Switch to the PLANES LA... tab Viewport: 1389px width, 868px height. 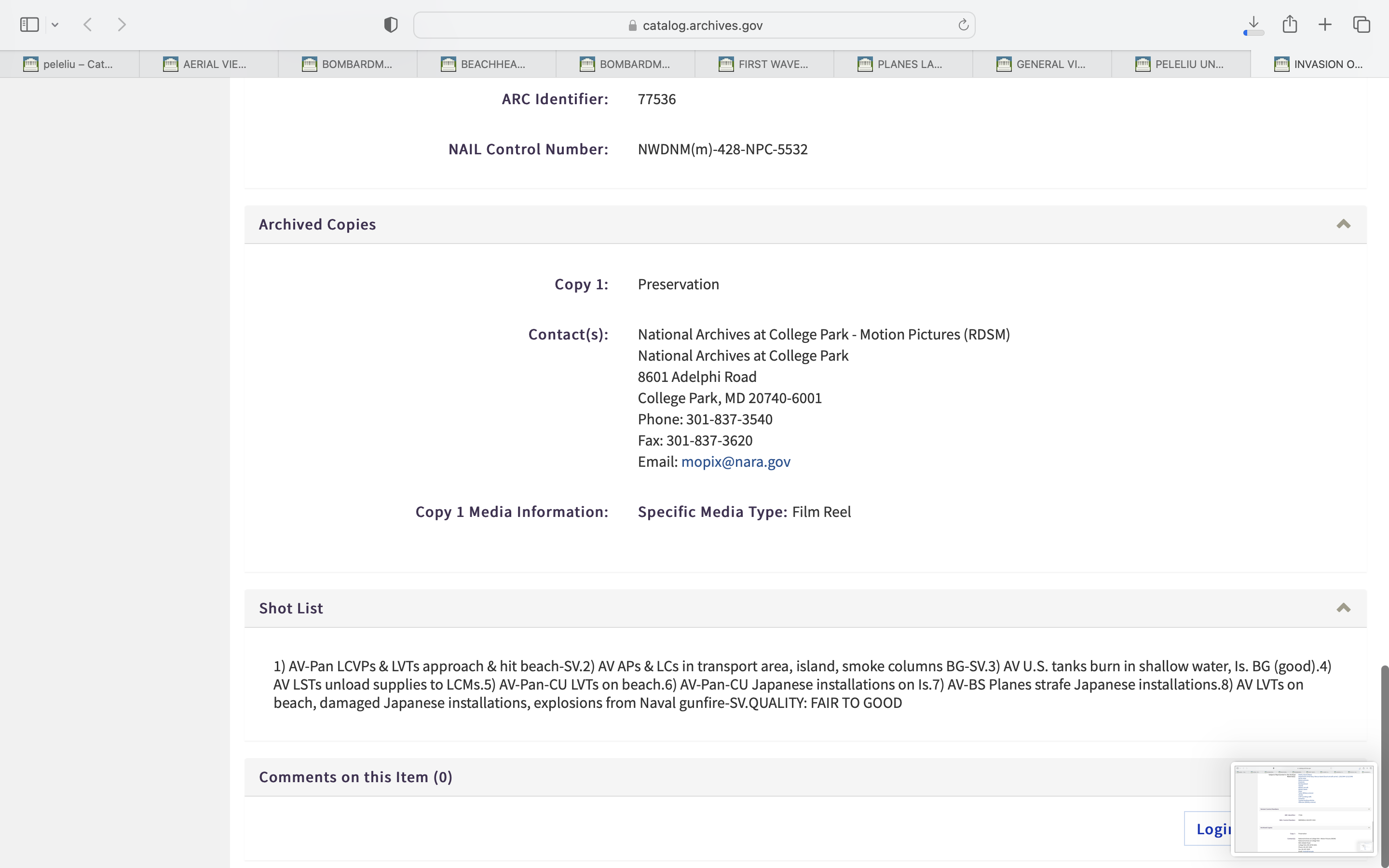903,64
